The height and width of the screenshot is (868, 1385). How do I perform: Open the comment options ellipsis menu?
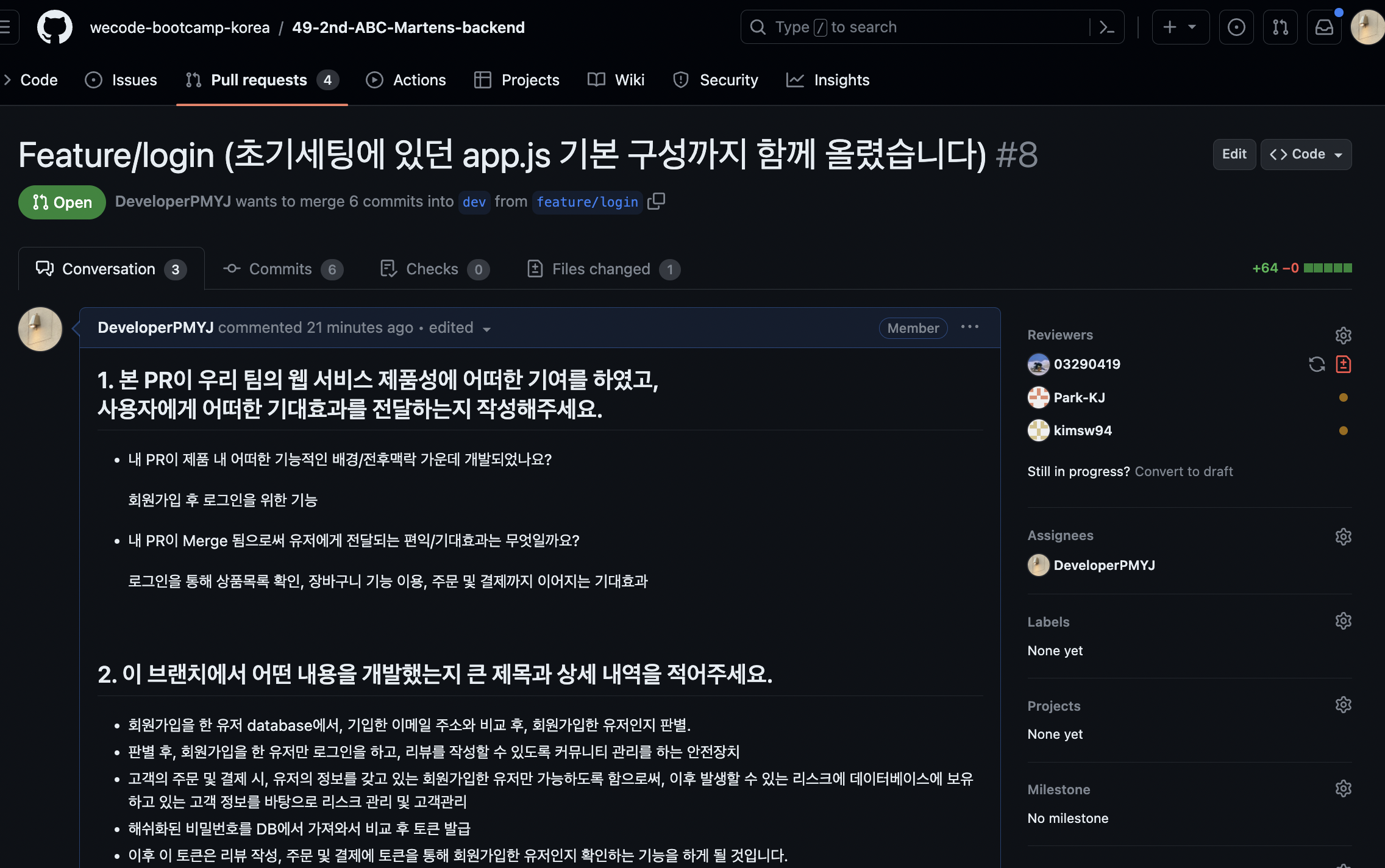[x=969, y=327]
